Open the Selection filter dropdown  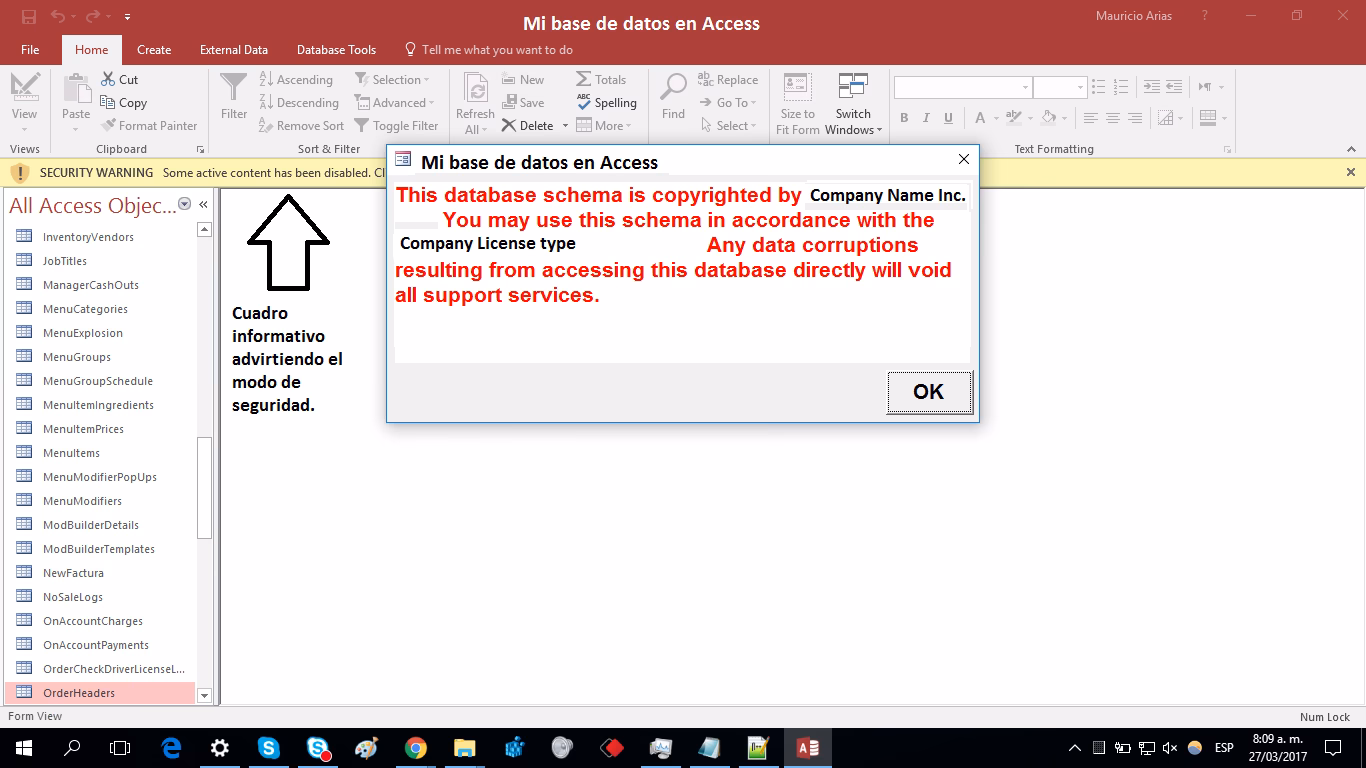pos(392,80)
